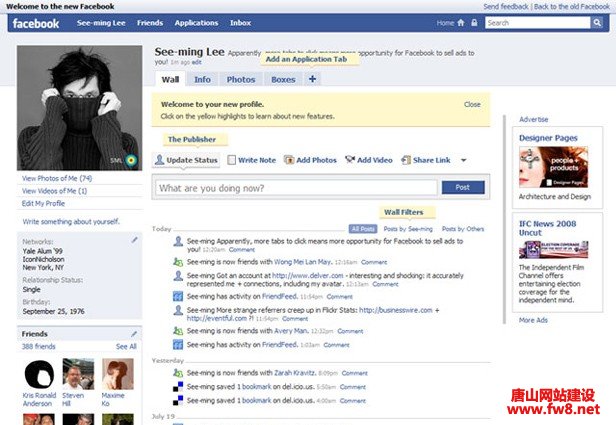Click the Add Video camera icon
The image size is (616, 425).
[350, 159]
